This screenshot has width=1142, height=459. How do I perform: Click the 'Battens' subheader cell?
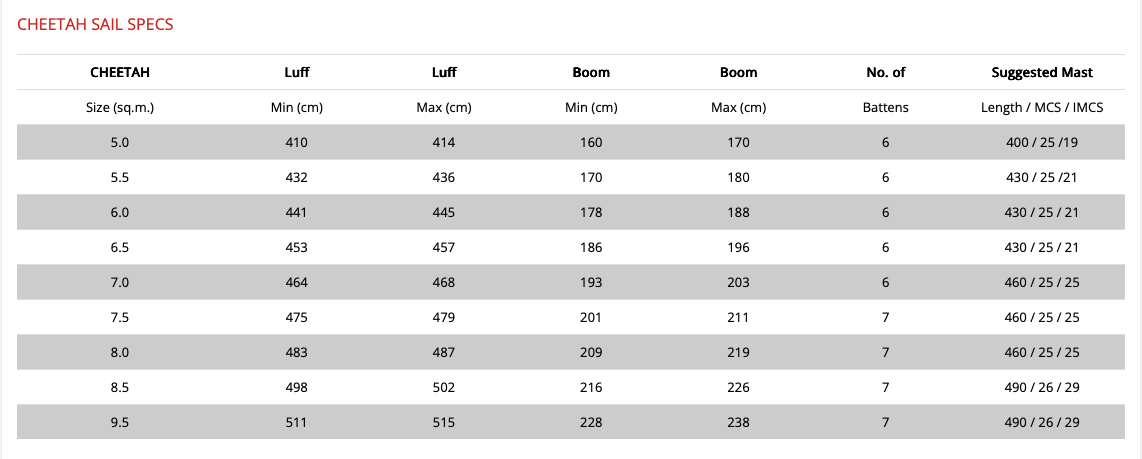(x=885, y=107)
